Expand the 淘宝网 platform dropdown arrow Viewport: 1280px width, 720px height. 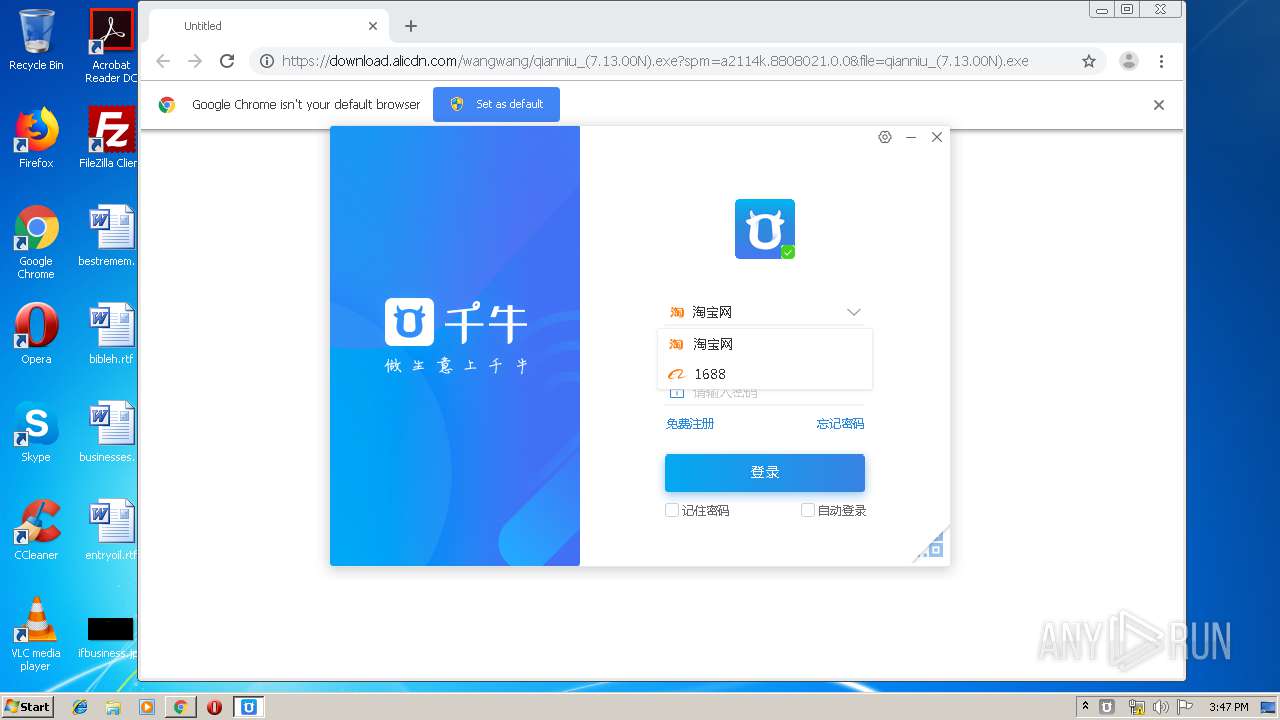click(x=853, y=312)
